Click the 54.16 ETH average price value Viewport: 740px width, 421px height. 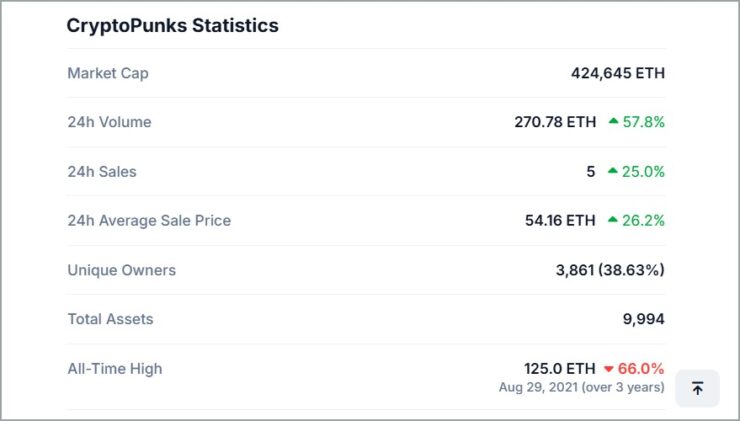[560, 220]
